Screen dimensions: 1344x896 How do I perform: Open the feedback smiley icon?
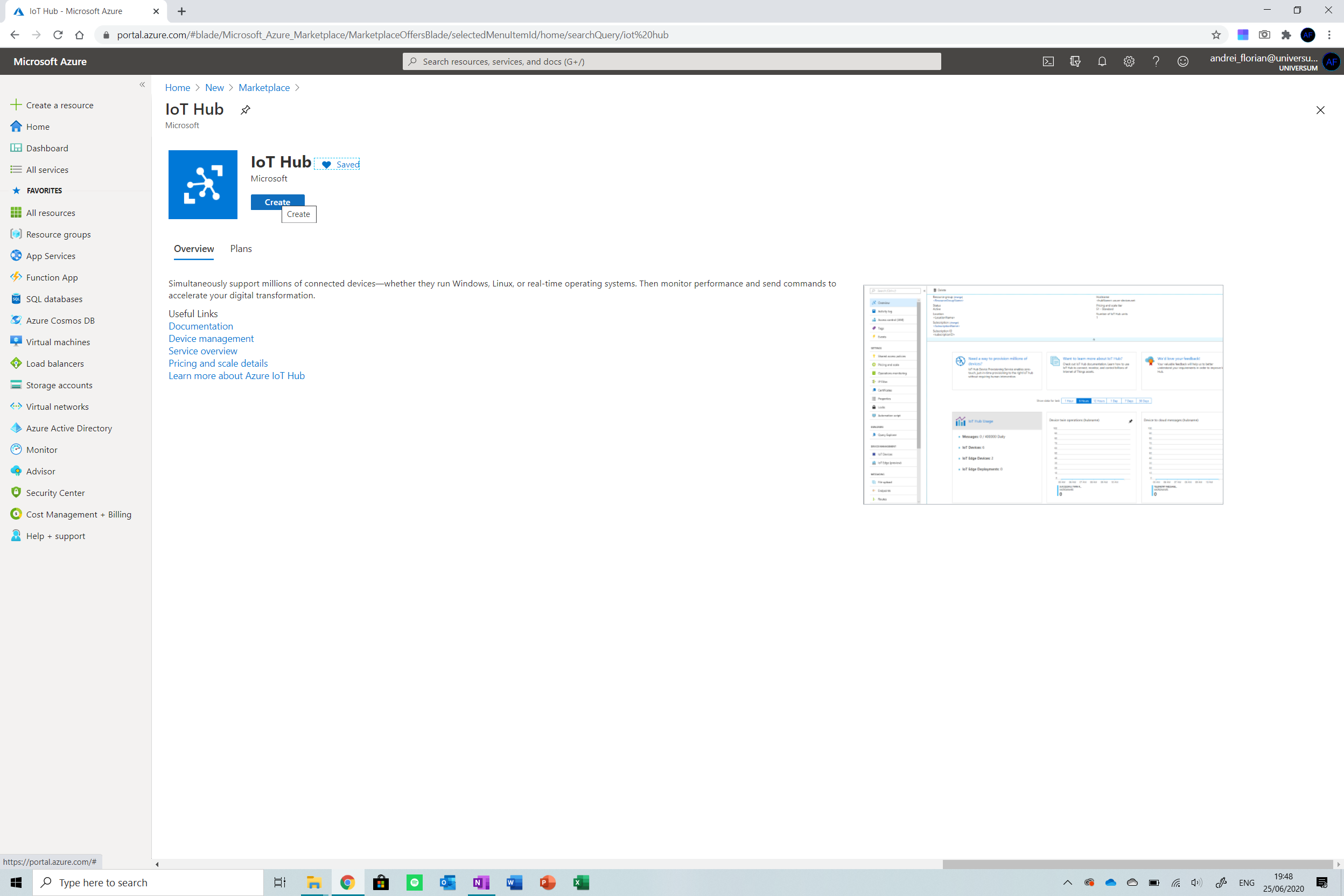coord(1182,62)
